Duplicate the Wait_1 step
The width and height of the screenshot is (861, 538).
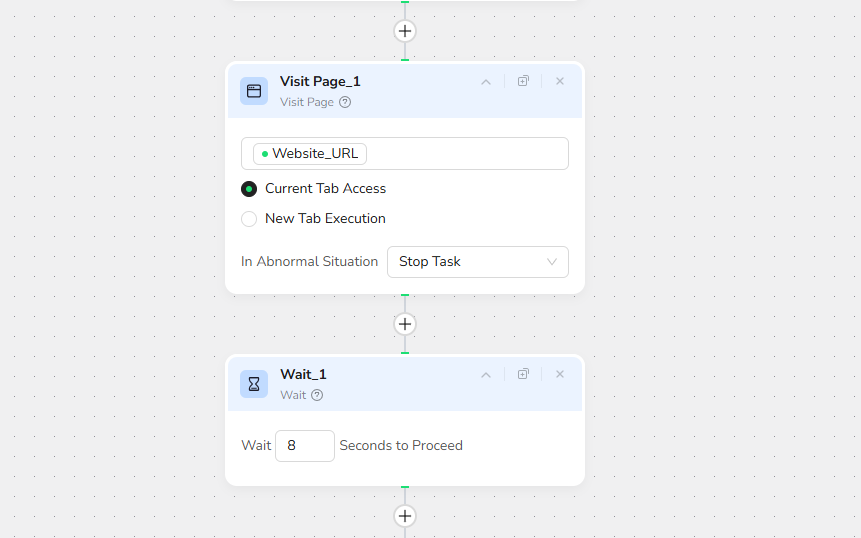tap(523, 374)
